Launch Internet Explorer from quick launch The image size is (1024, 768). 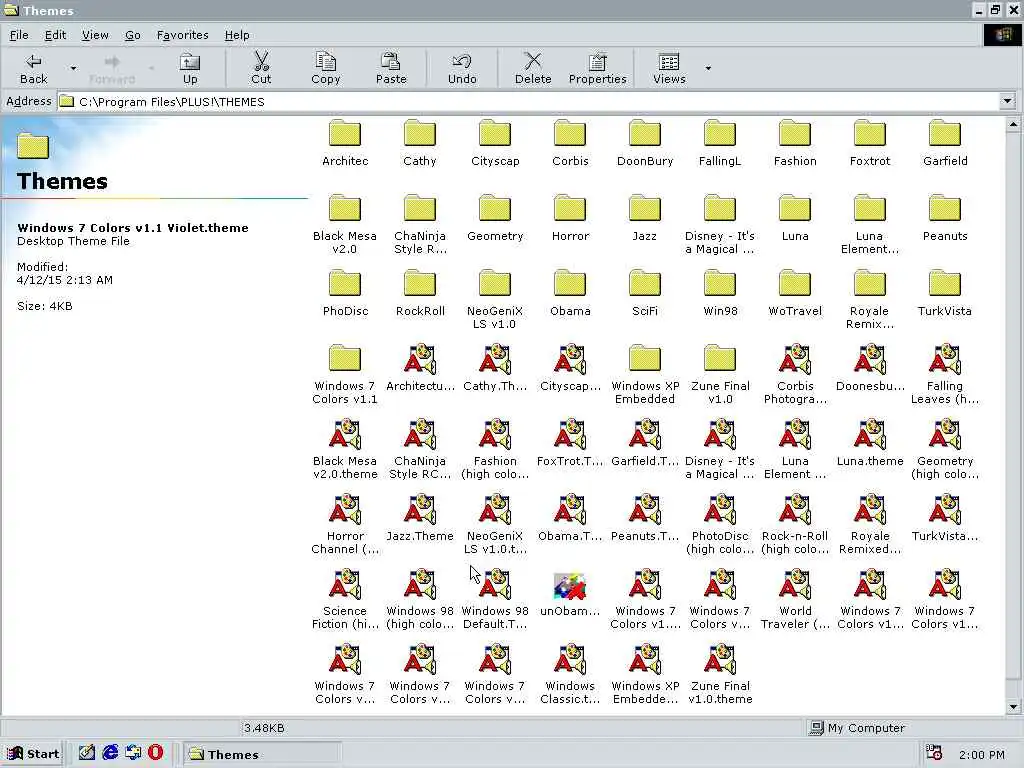tap(110, 753)
